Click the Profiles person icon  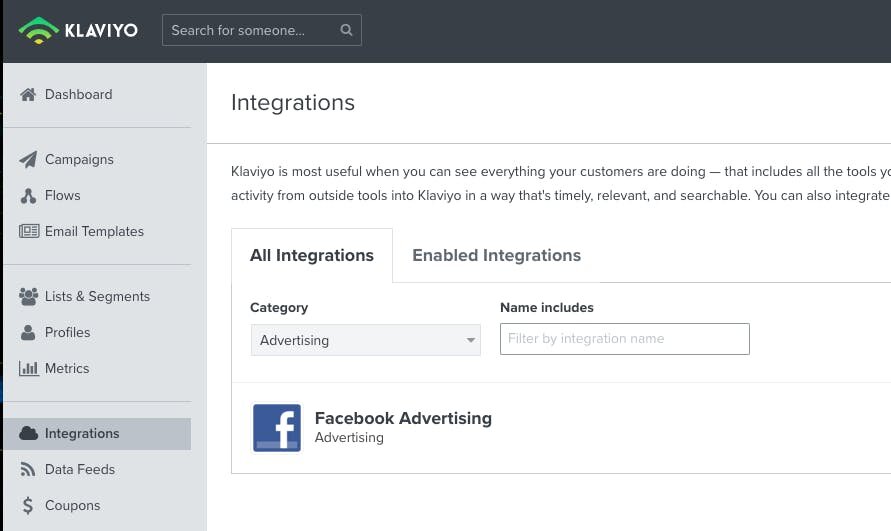[28, 333]
